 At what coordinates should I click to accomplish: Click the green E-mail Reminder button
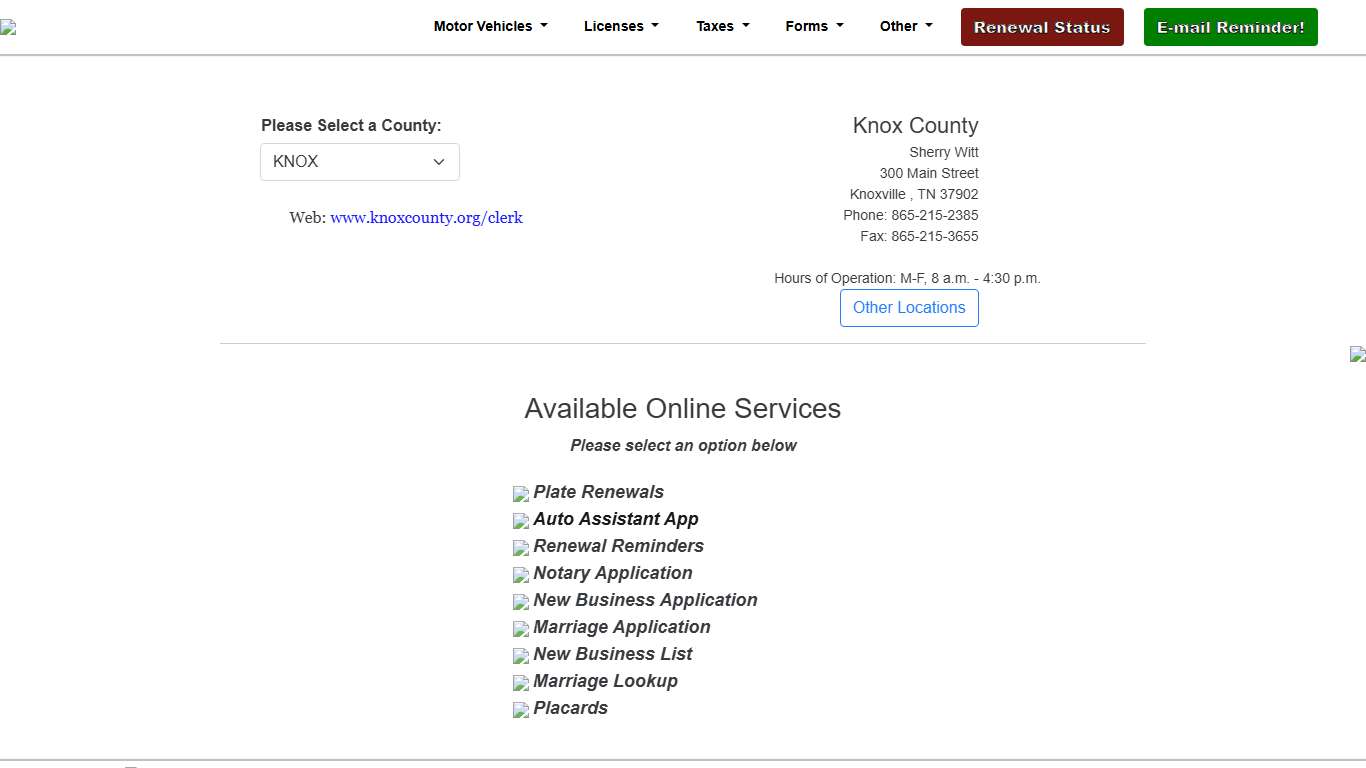(x=1230, y=27)
